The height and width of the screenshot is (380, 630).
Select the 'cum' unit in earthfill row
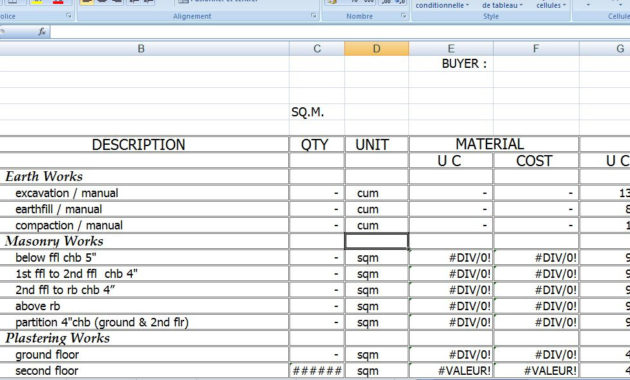(376, 209)
